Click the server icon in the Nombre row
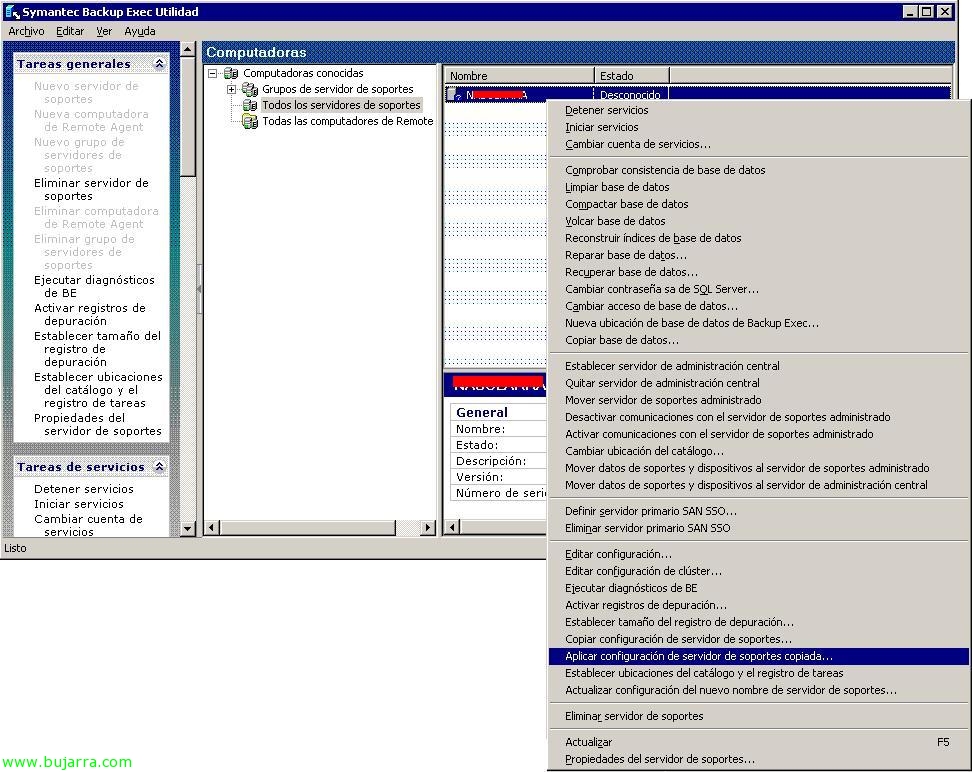Viewport: 972px width, 772px height. point(454,95)
